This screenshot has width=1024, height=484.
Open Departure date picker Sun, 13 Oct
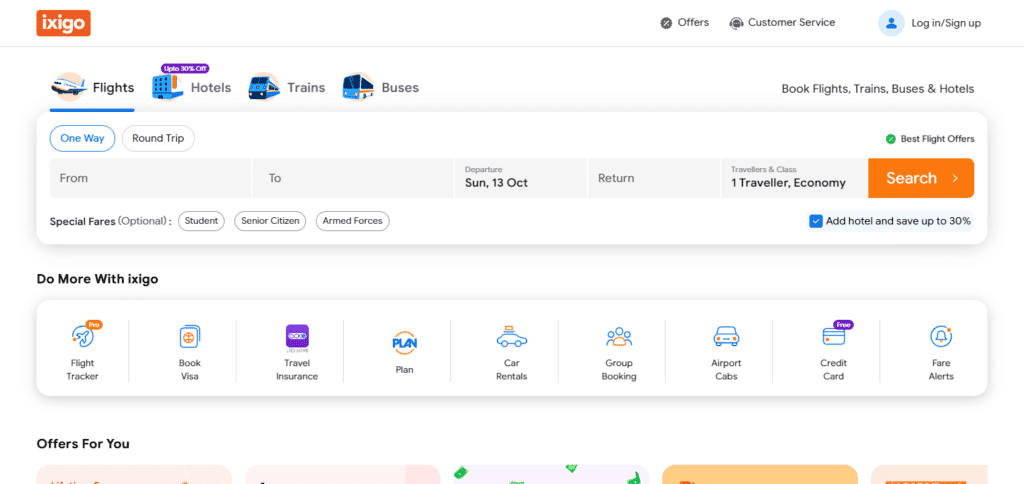click(x=520, y=178)
